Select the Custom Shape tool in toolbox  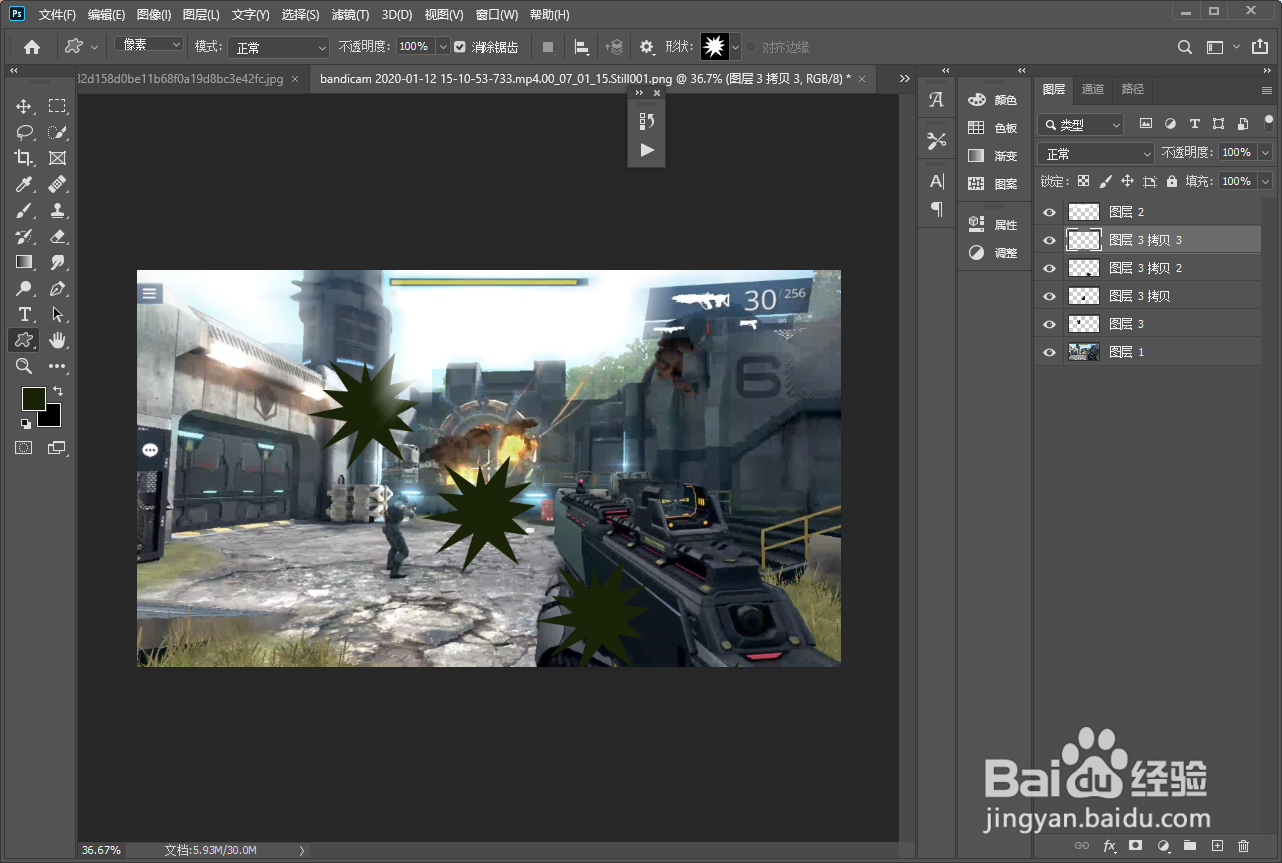24,340
